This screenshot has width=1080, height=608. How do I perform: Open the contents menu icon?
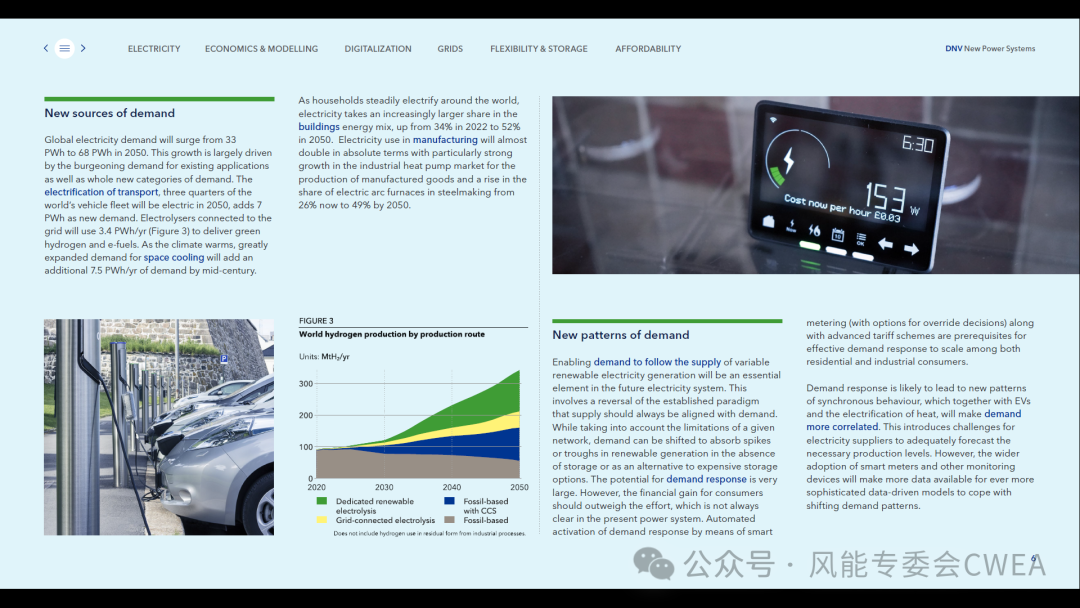(65, 48)
